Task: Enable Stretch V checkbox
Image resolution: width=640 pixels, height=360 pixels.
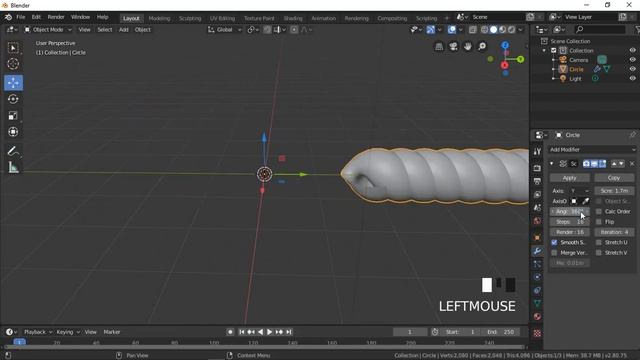Action: click(599, 253)
